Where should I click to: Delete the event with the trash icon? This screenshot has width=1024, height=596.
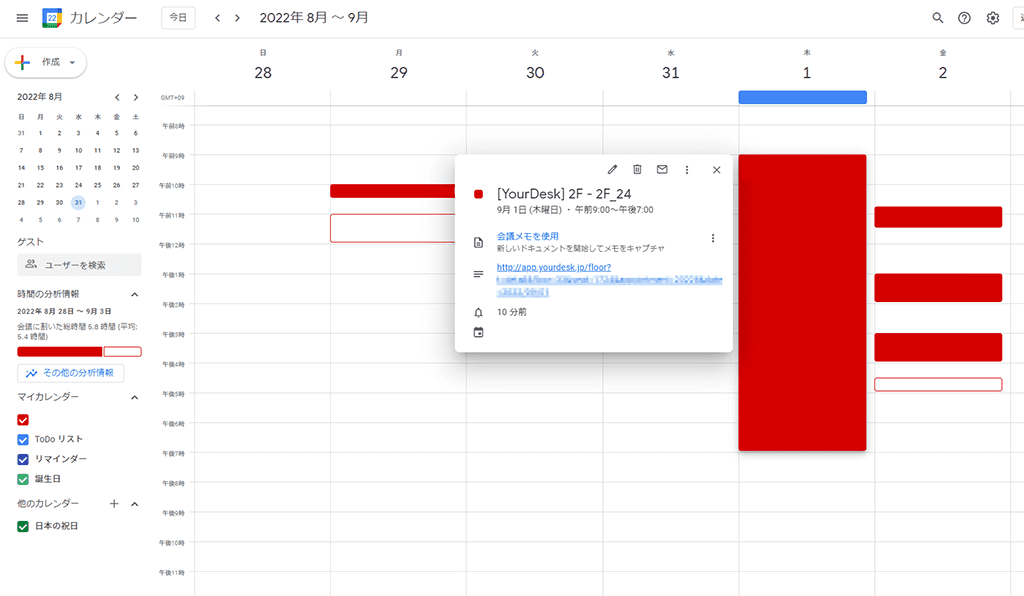[x=637, y=169]
